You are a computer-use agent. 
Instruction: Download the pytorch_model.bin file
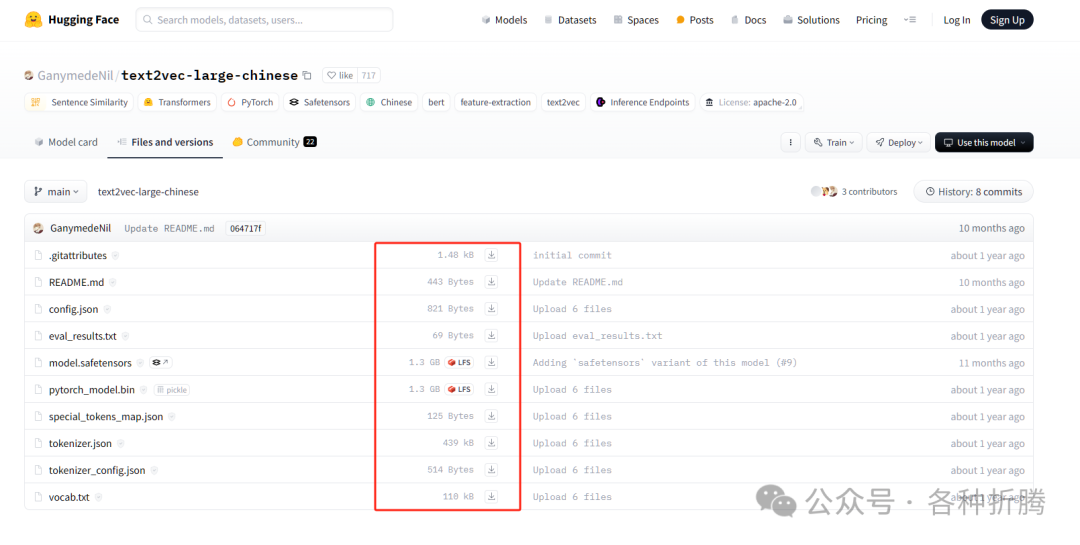(491, 389)
